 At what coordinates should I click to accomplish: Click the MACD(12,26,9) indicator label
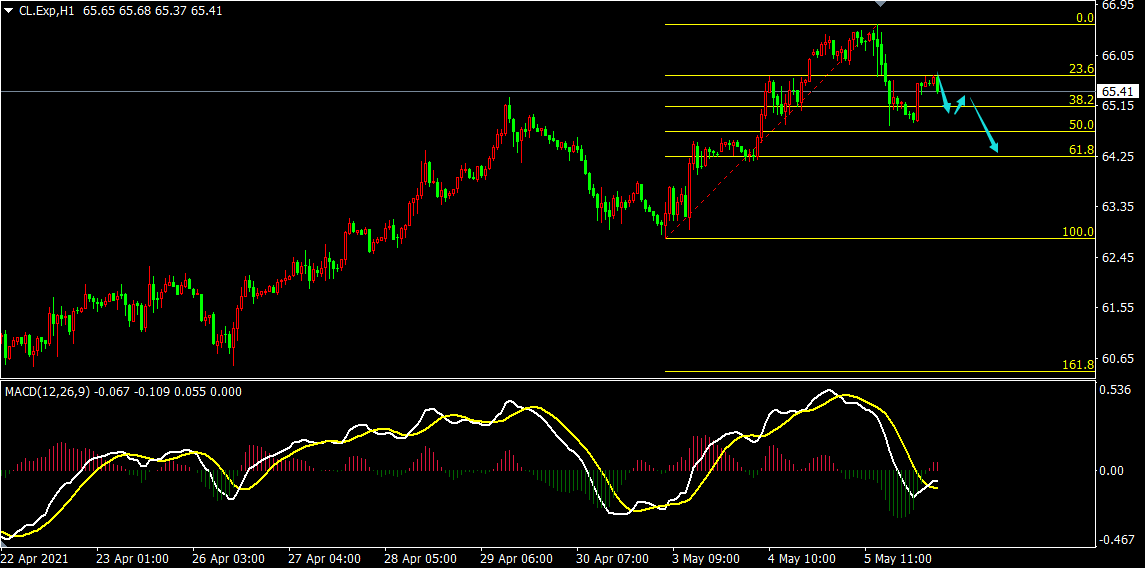[47, 392]
